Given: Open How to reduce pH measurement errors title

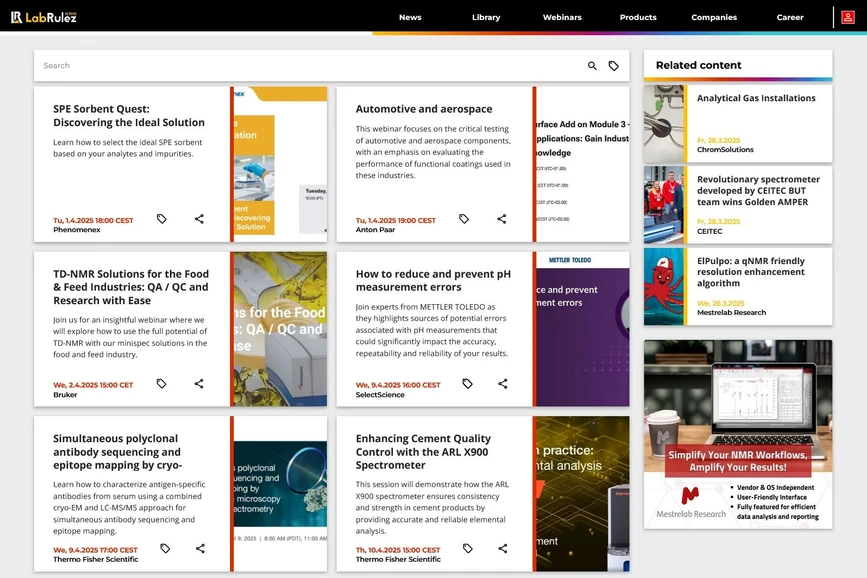Looking at the screenshot, I should (433, 280).
